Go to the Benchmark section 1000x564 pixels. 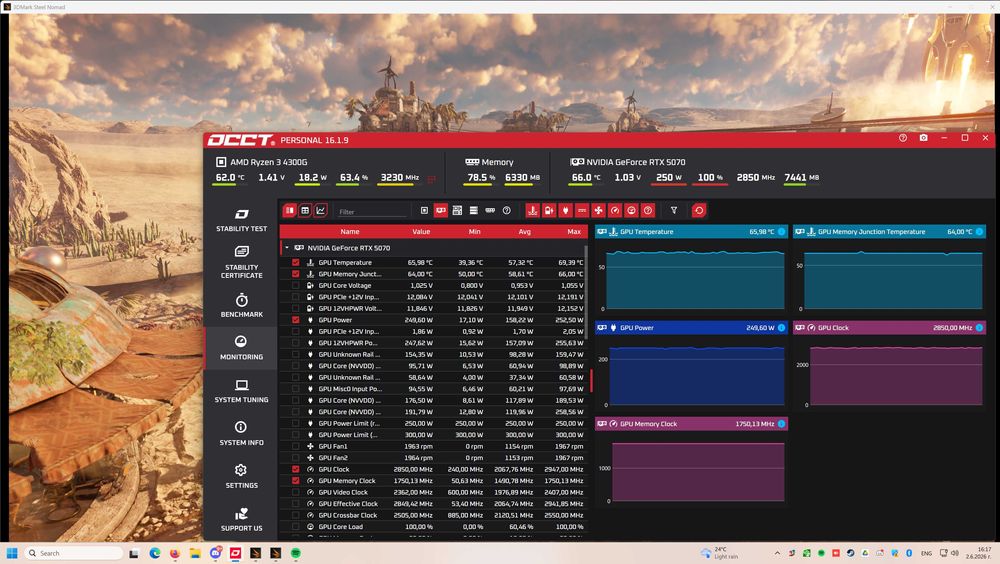coord(241,306)
